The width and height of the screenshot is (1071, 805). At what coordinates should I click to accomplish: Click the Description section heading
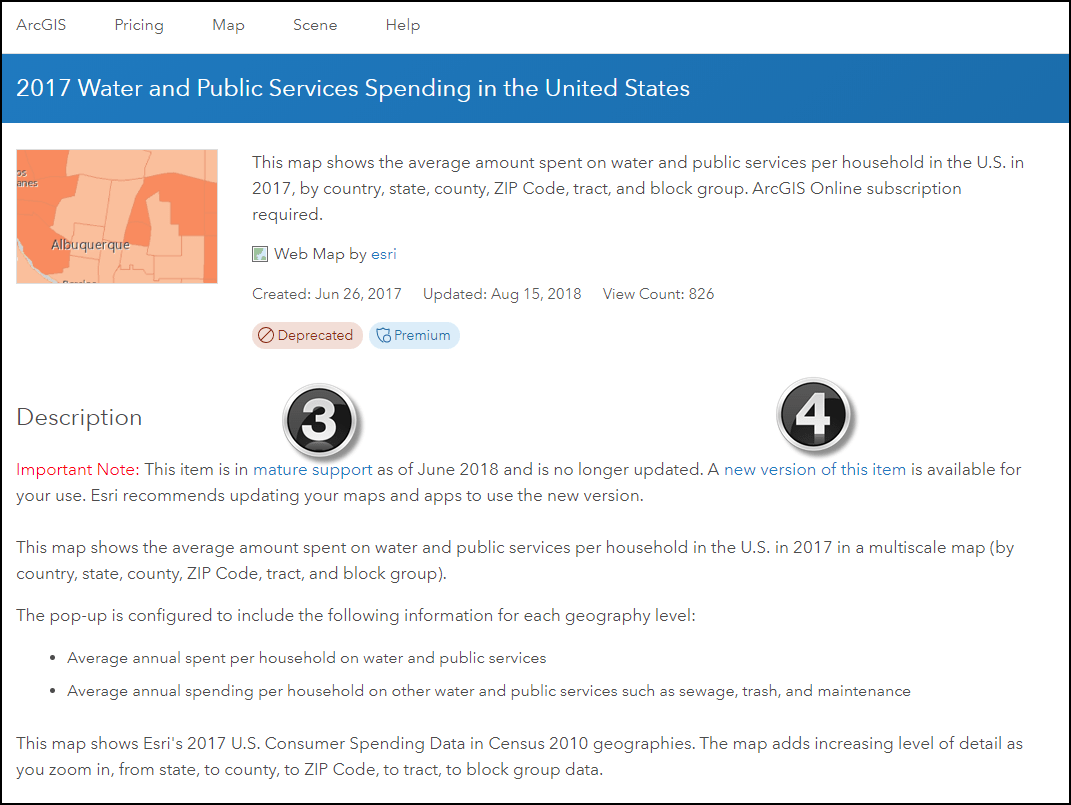coord(79,417)
